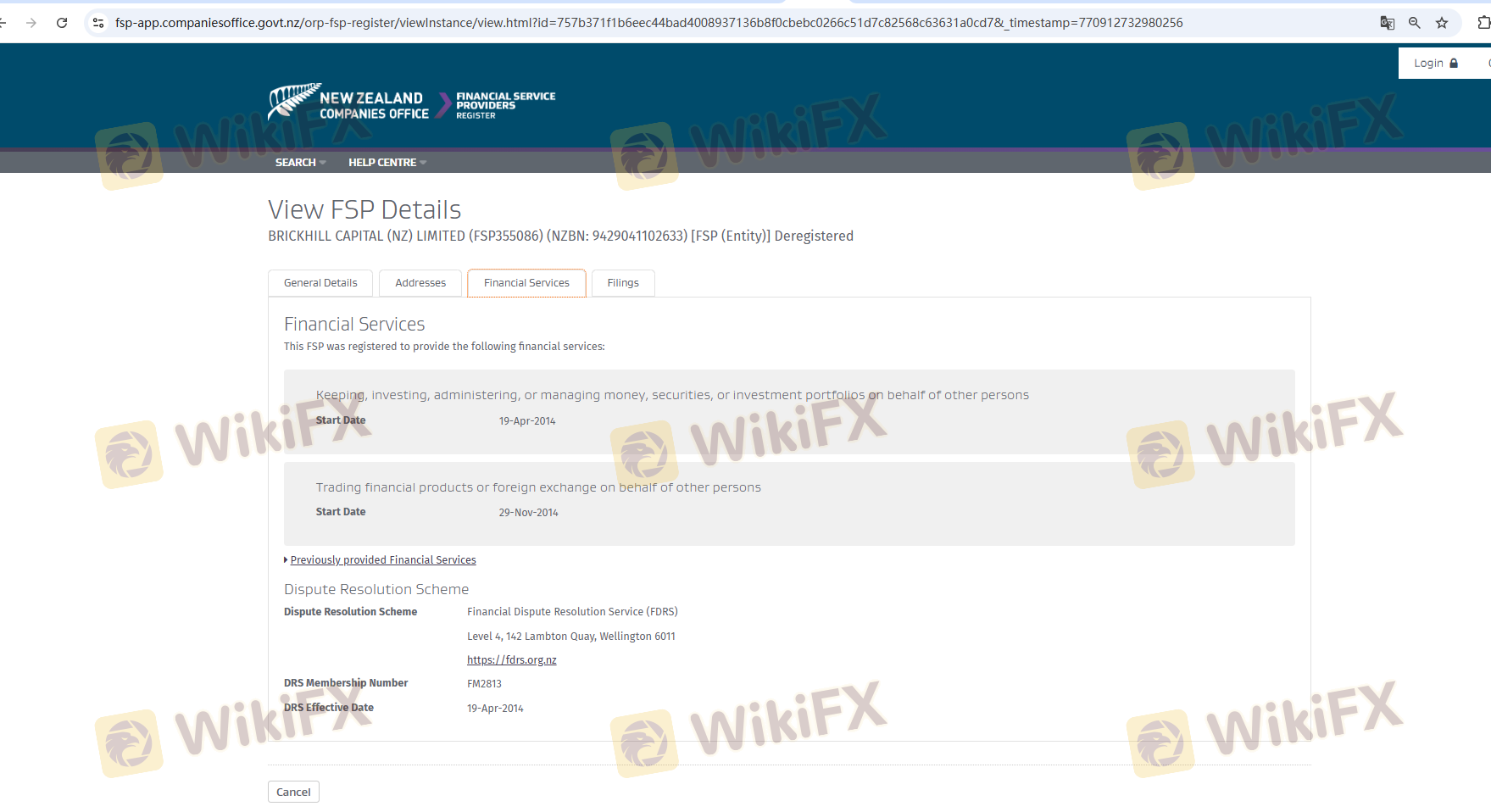Viewport: 1491px width, 812px height.
Task: Open the browser zoom magnifier icon
Action: (x=1415, y=23)
